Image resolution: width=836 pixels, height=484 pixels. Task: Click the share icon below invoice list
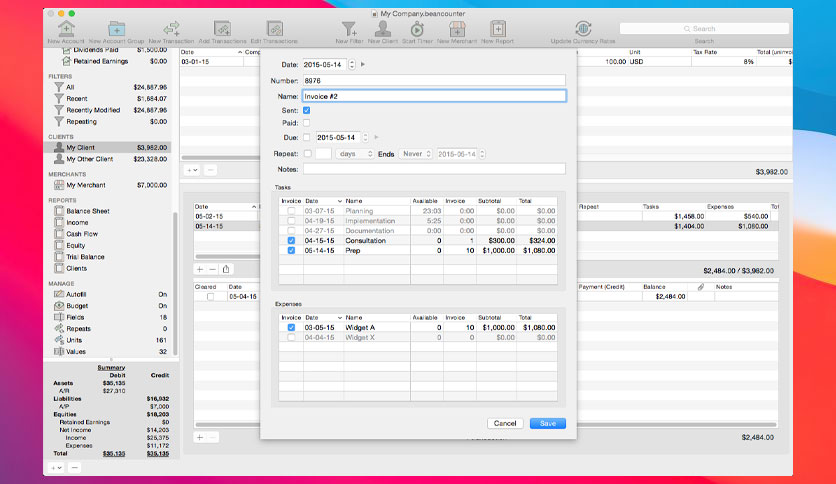pyautogui.click(x=226, y=269)
